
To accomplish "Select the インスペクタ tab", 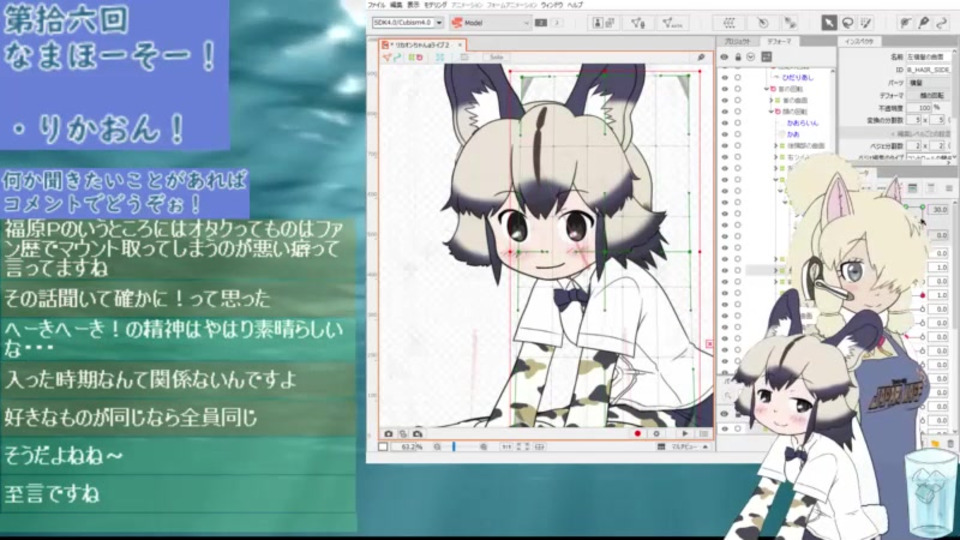I will click(859, 41).
